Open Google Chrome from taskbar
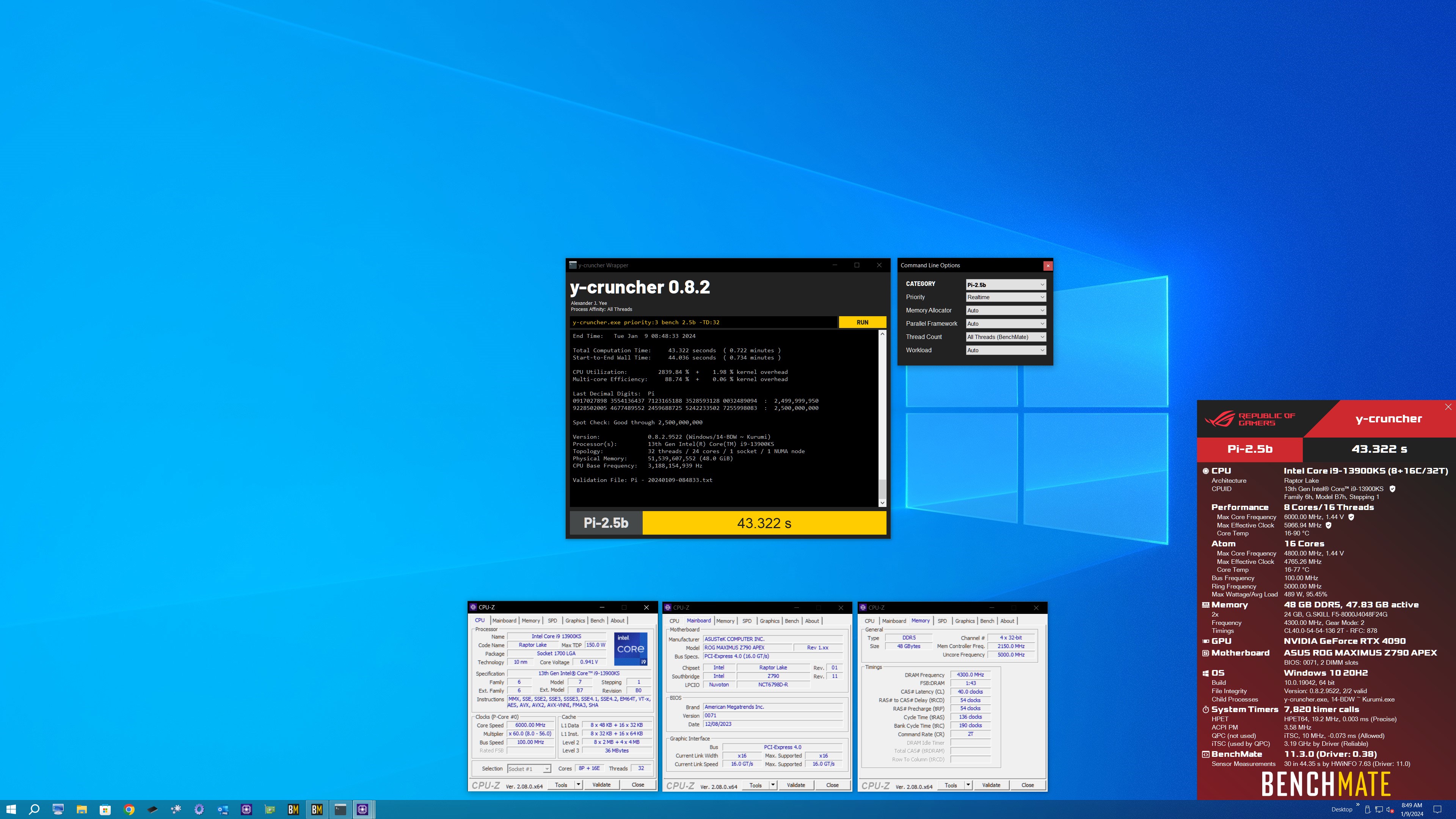Screen dimensions: 1456x819 (129, 810)
